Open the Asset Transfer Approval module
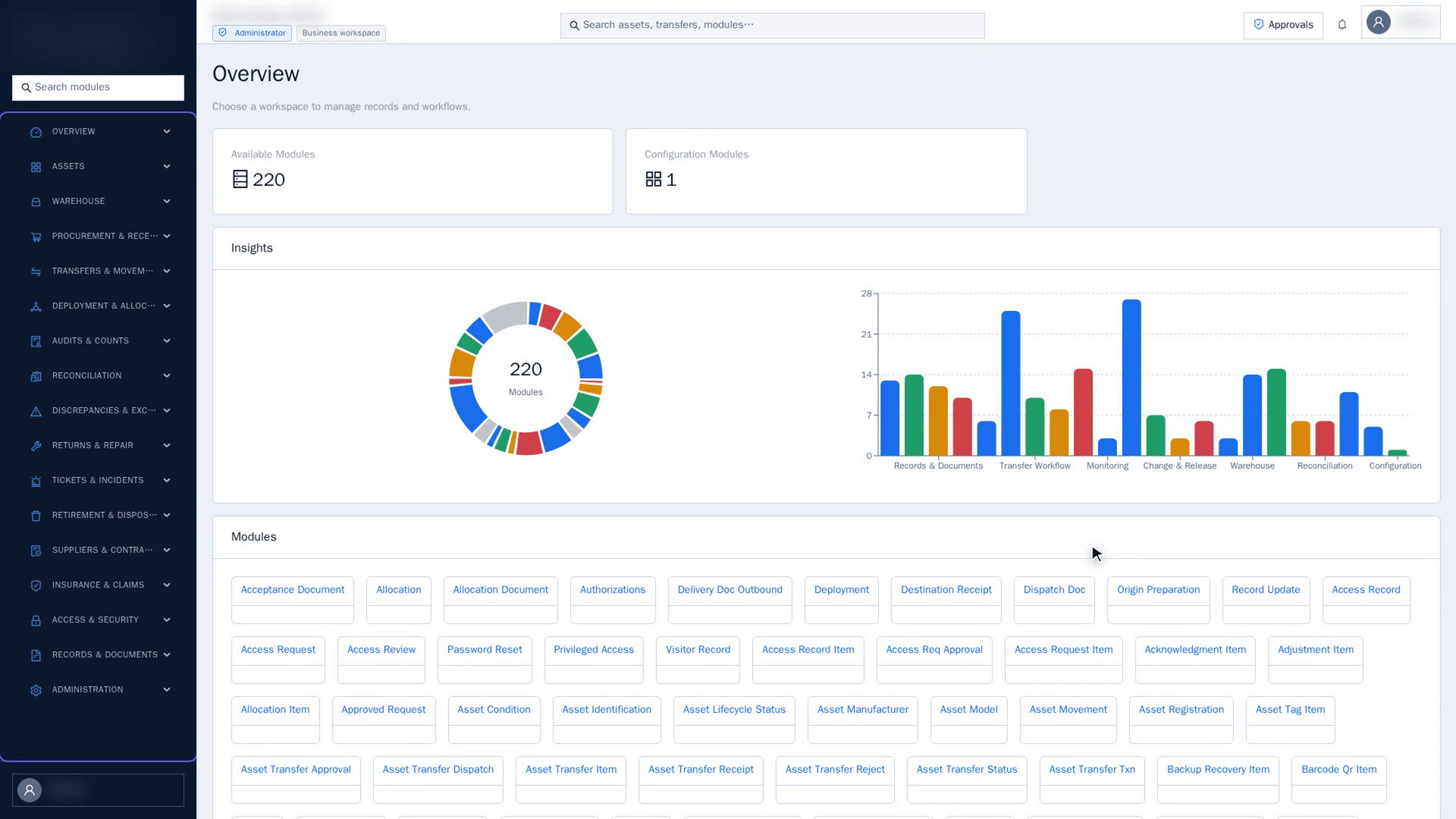1456x819 pixels. [296, 780]
